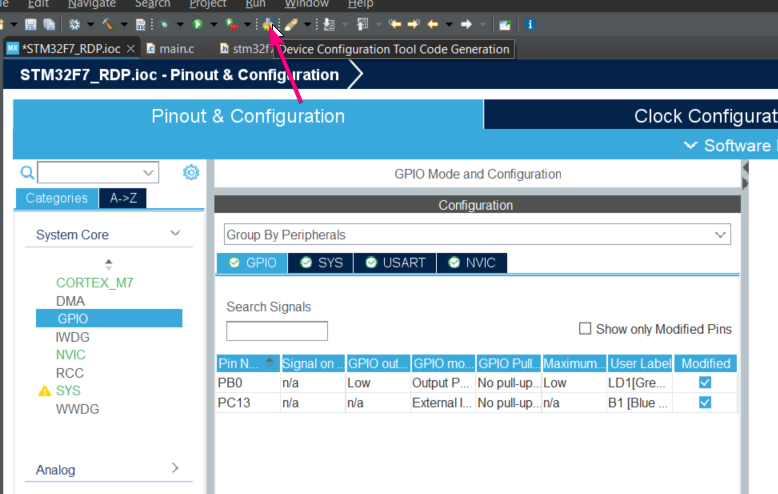Click the Build hammer icon
778x494 pixels.
(x=108, y=24)
